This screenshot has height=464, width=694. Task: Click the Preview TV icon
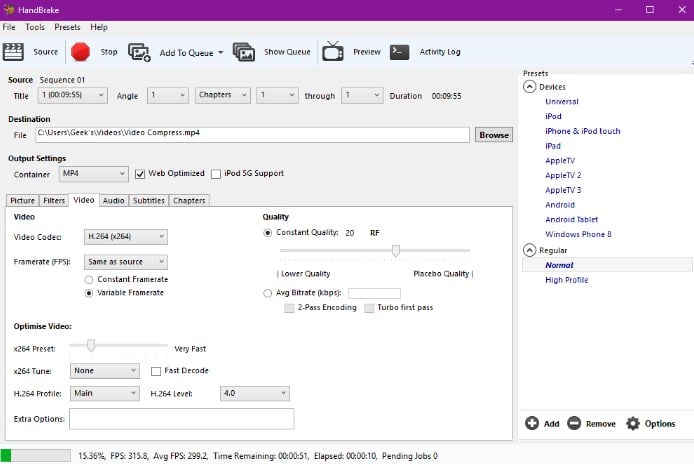click(333, 51)
